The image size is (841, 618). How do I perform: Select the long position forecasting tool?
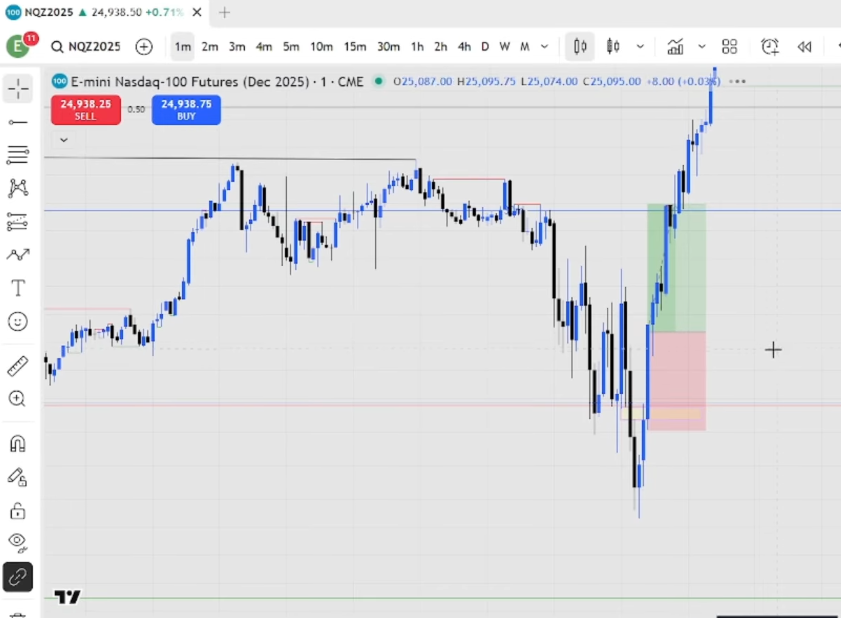[x=18, y=221]
